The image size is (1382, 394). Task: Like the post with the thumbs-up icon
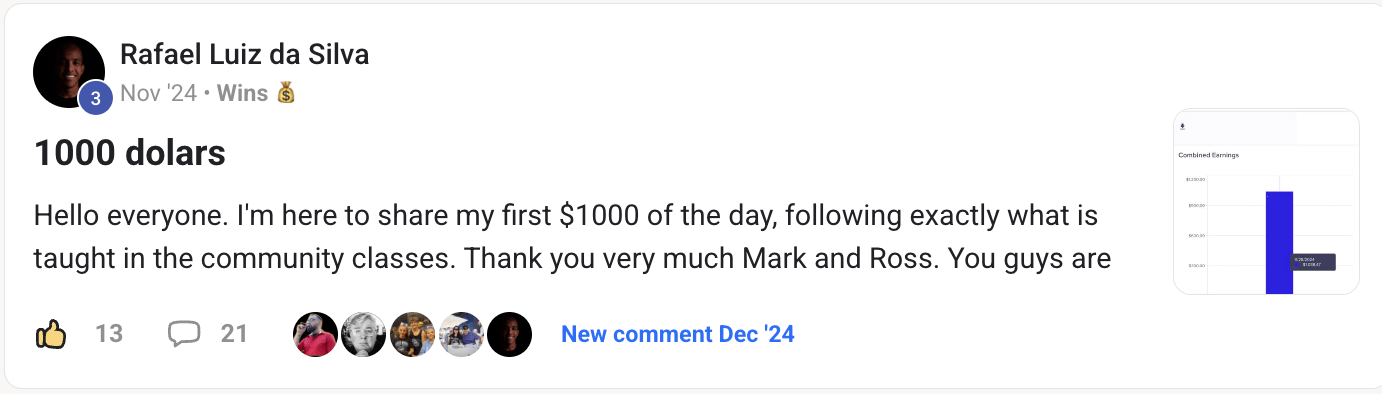point(51,334)
